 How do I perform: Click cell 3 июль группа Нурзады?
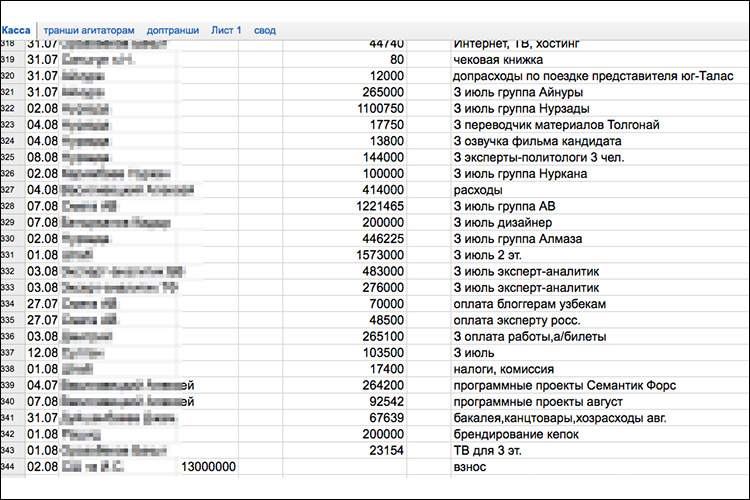click(x=600, y=109)
